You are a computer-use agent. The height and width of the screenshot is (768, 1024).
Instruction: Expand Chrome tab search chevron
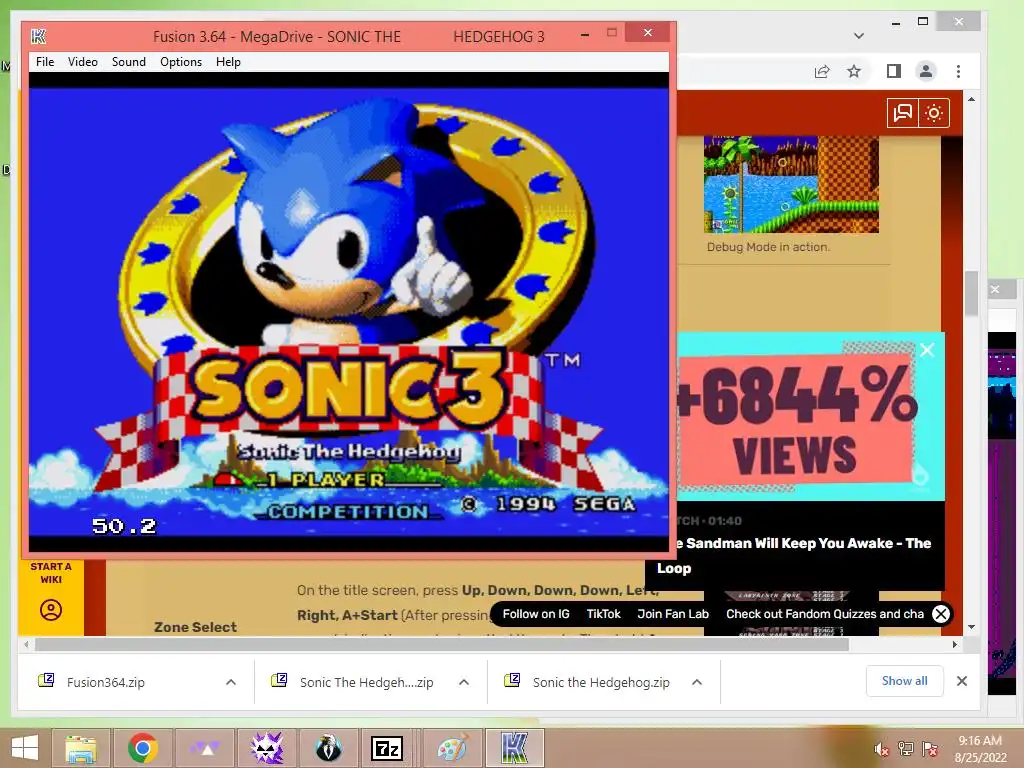pyautogui.click(x=859, y=35)
